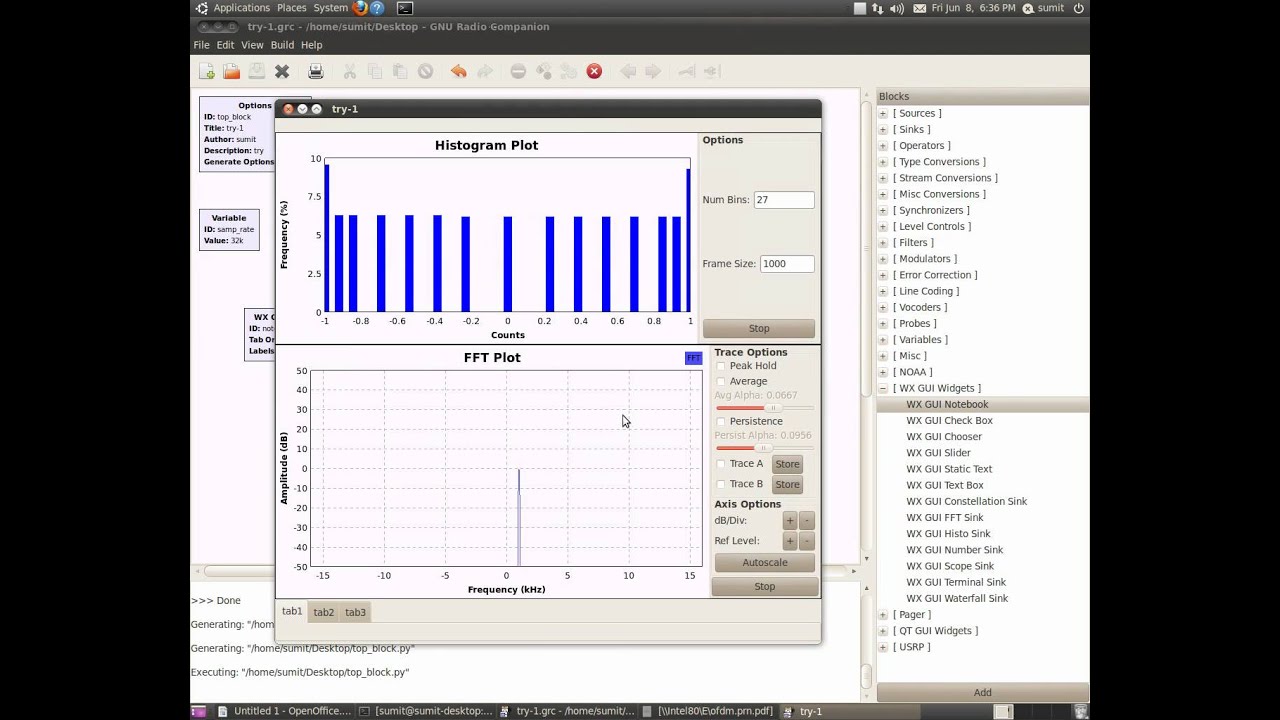Open the View menu
Screen dimensions: 1280x720
click(x=252, y=45)
